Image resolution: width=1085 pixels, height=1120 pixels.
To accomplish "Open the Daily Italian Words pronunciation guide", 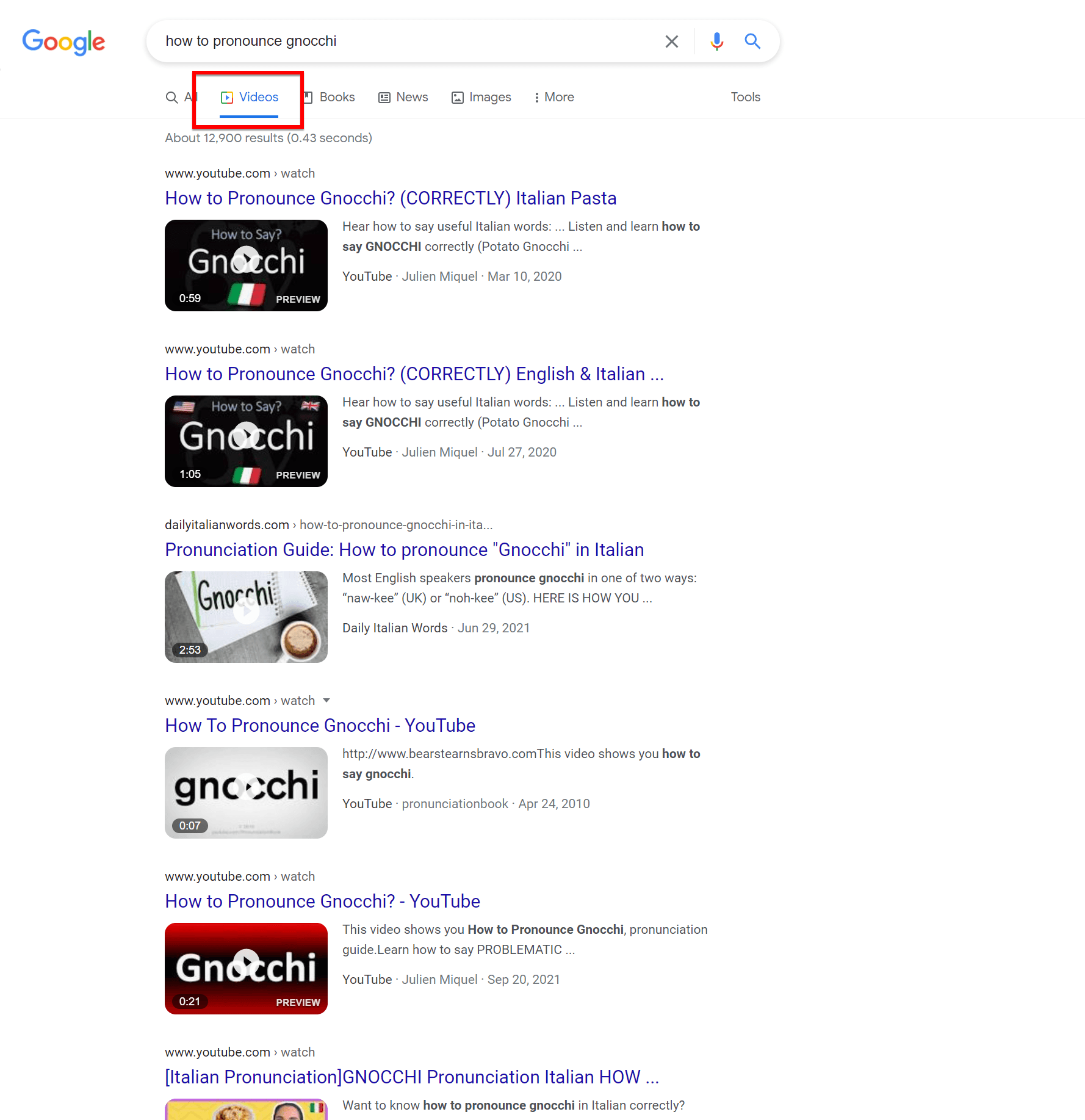I will [404, 549].
